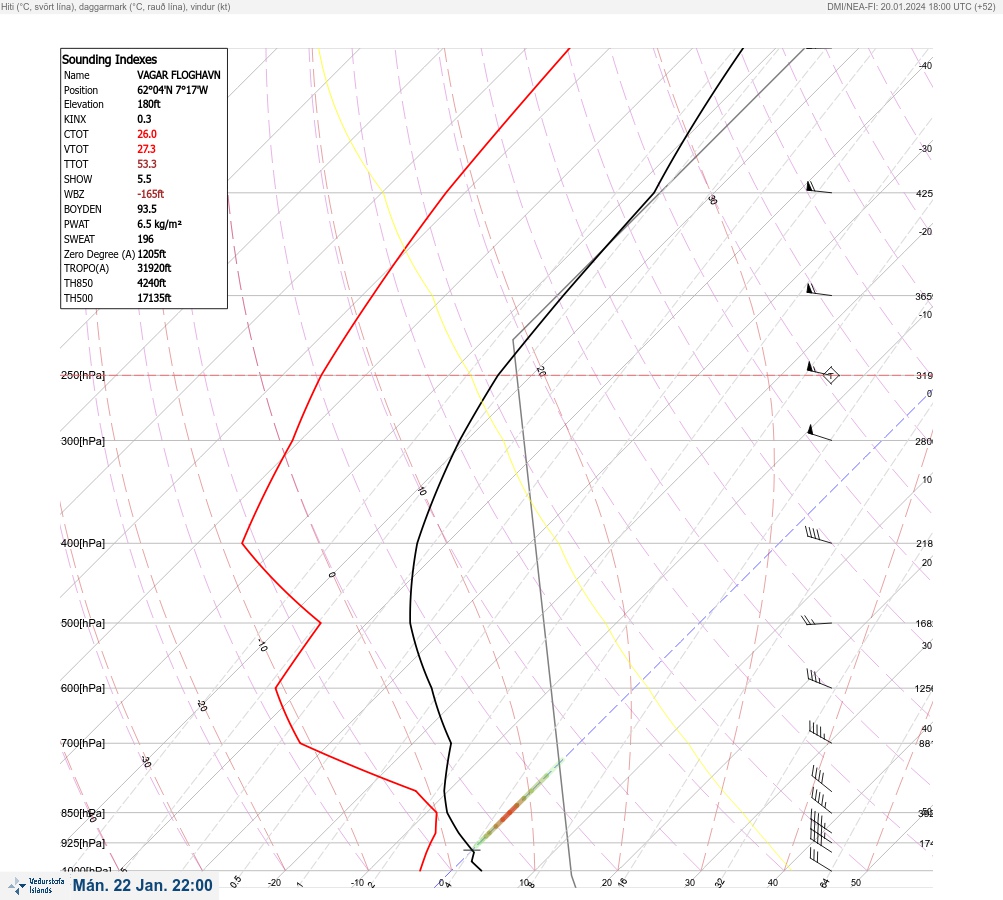Viewport: 1003px width, 900px height.
Task: Click the station name 'VAGAR FLOGHAVN'
Action: click(x=178, y=75)
